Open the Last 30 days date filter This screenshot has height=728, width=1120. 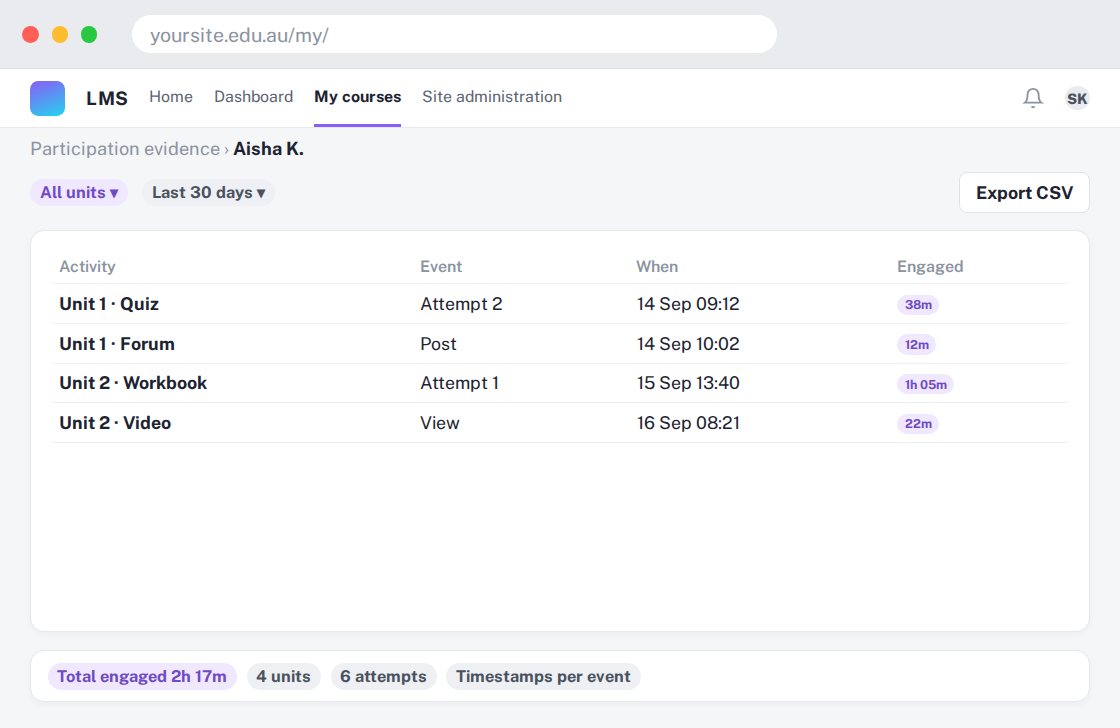pyautogui.click(x=209, y=192)
